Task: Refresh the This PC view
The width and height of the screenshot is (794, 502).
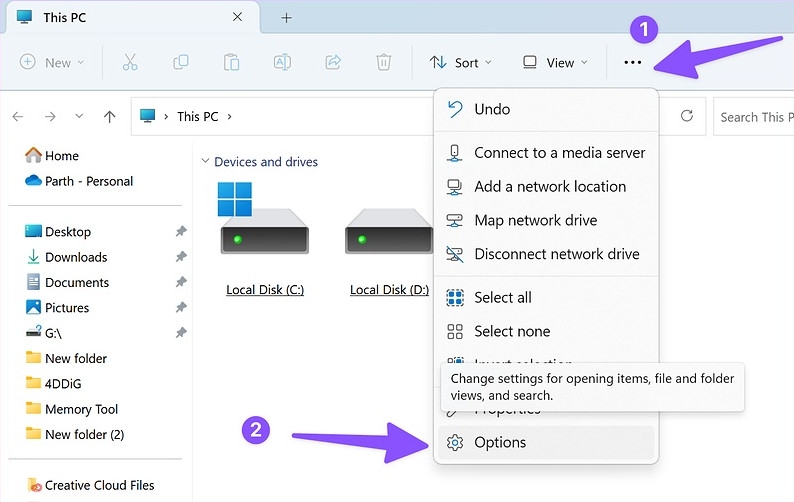Action: [687, 116]
